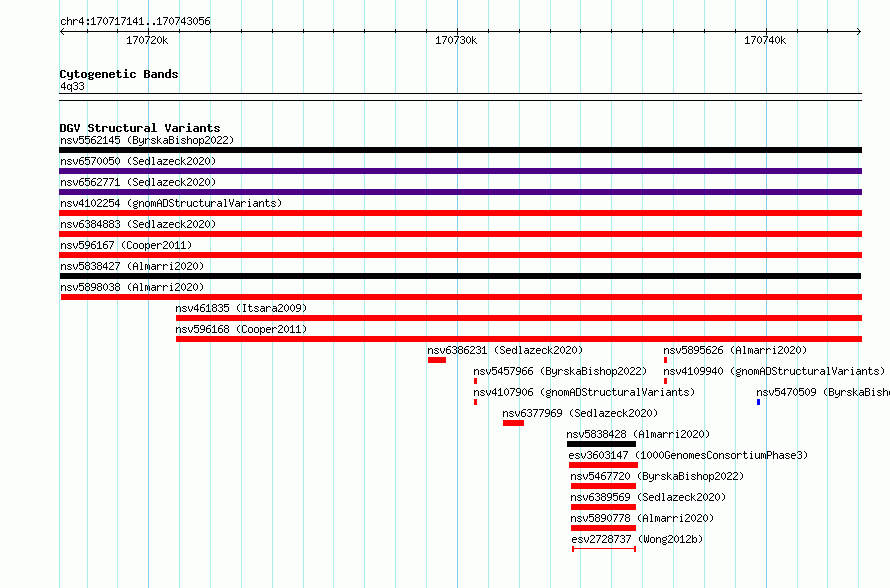Select the red nsv6384883 variant bar
This screenshot has width=890, height=588.
[x=460, y=234]
